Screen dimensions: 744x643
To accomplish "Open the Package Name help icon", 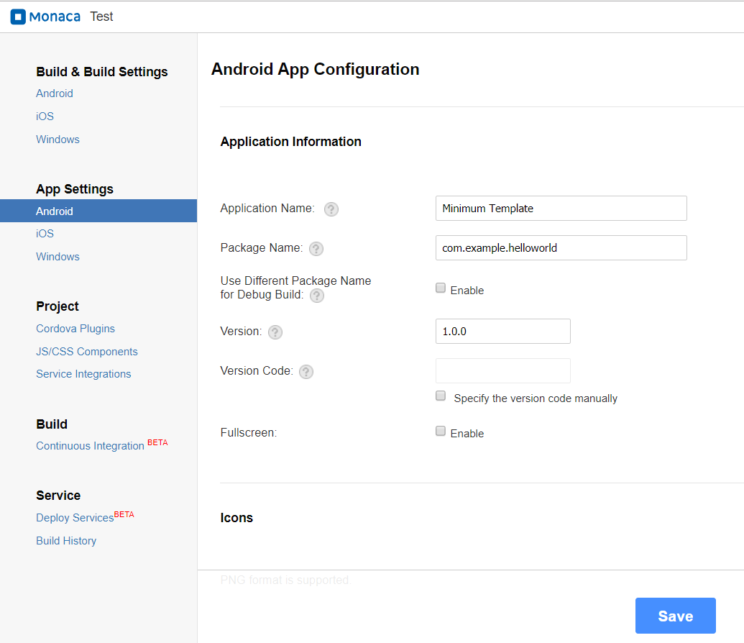I will tap(316, 249).
